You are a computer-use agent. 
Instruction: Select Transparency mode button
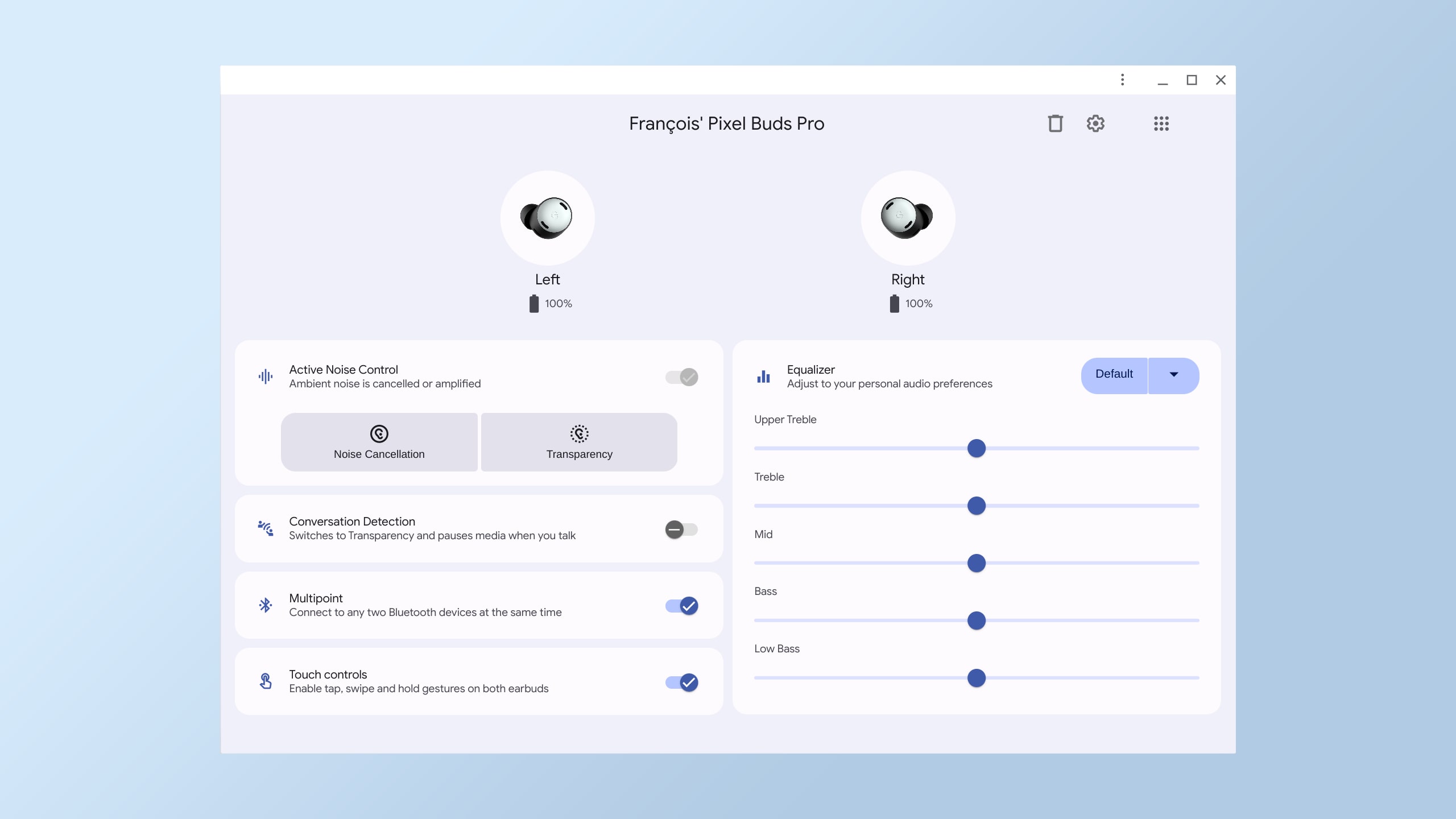click(x=579, y=442)
